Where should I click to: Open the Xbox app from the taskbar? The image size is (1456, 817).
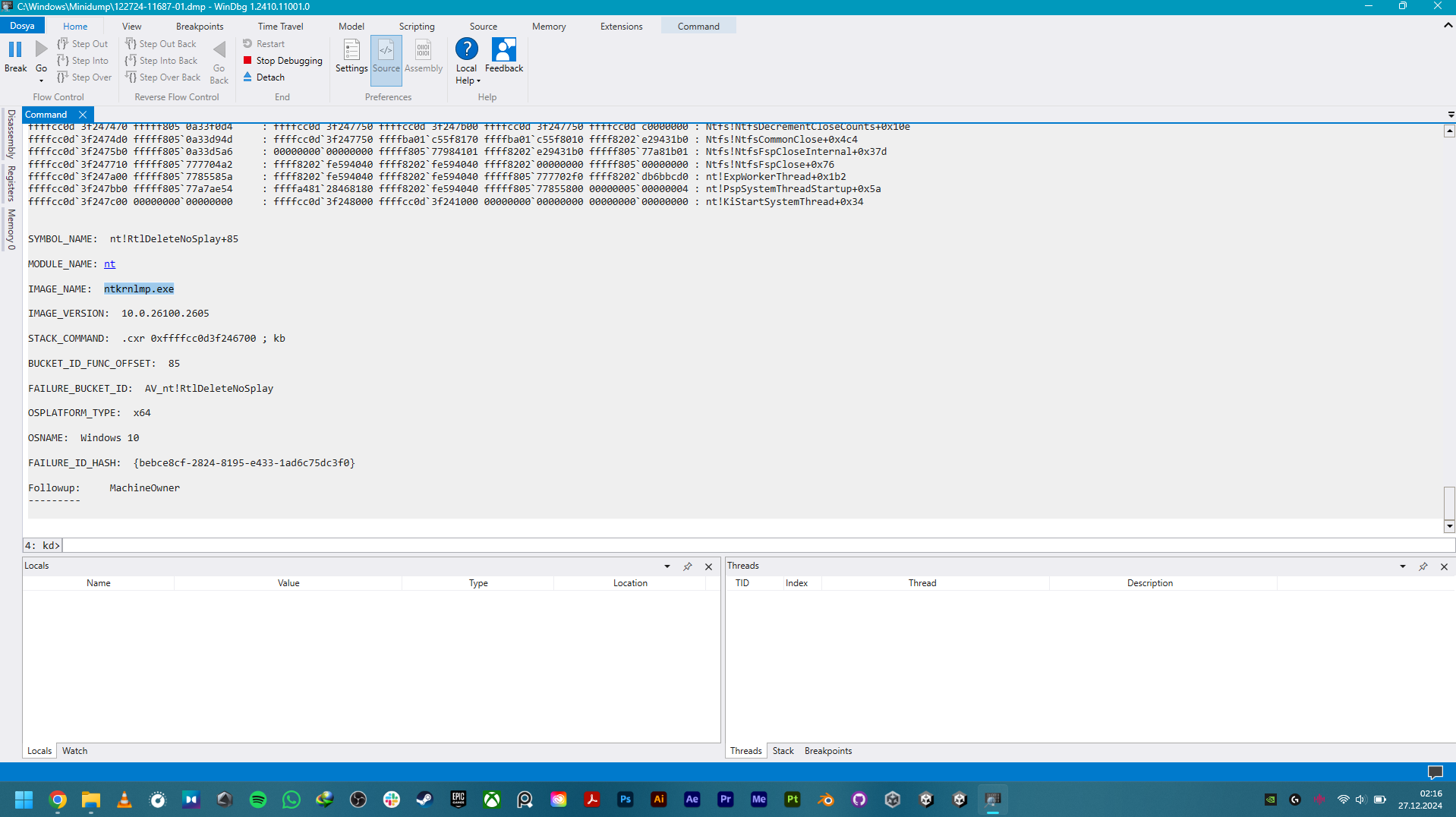click(491, 800)
